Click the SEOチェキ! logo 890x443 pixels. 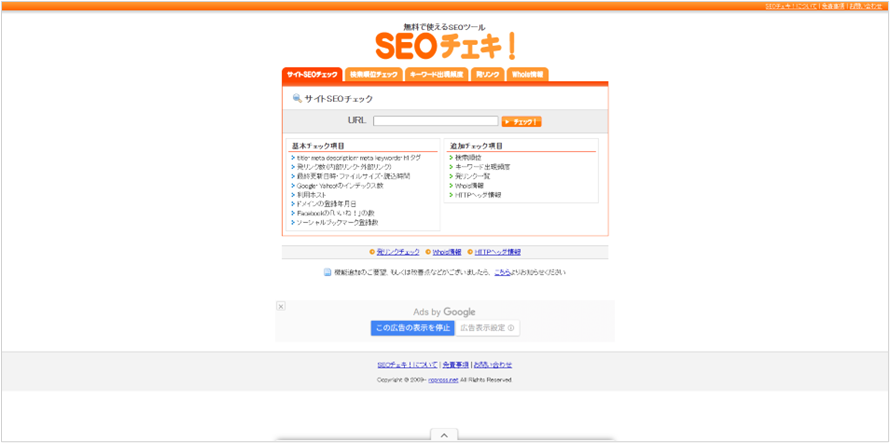click(x=446, y=47)
